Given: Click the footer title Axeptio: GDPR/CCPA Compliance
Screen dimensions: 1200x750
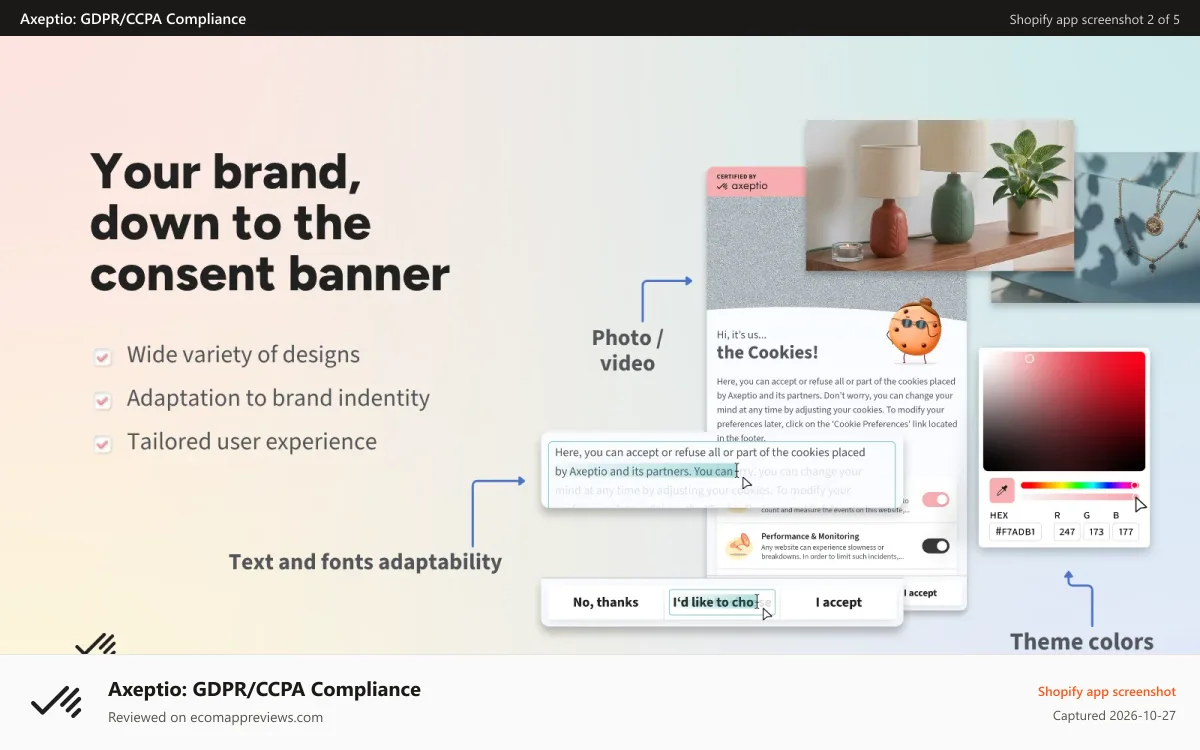Looking at the screenshot, I should point(264,689).
